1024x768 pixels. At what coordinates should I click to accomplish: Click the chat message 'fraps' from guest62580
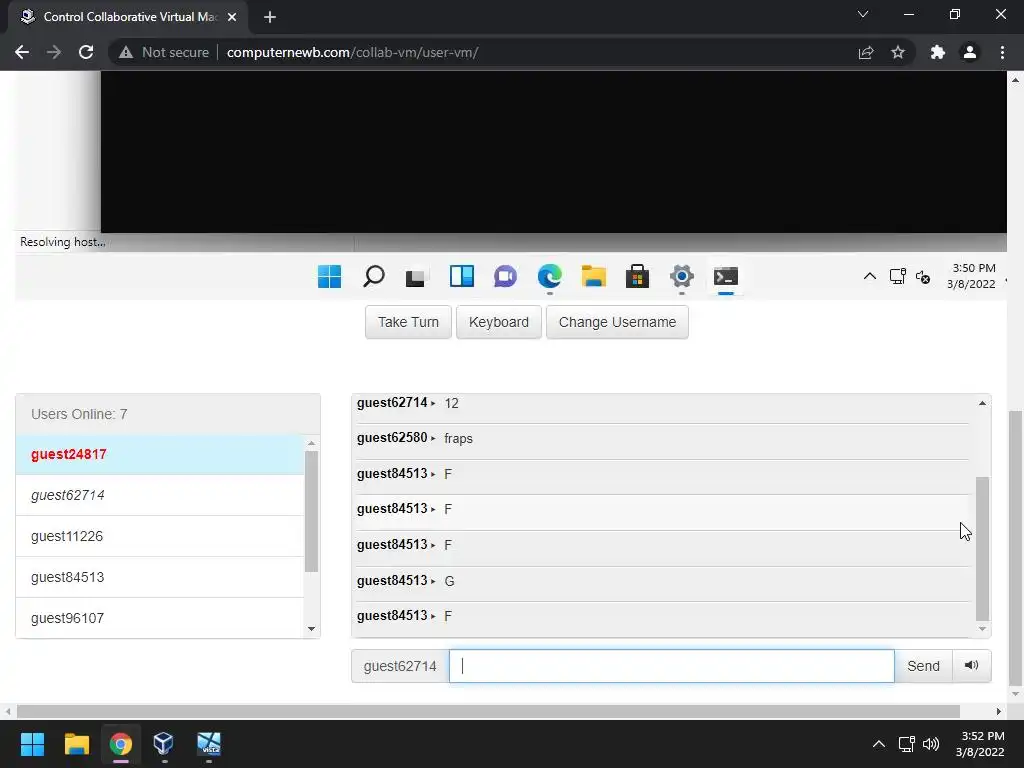[458, 438]
